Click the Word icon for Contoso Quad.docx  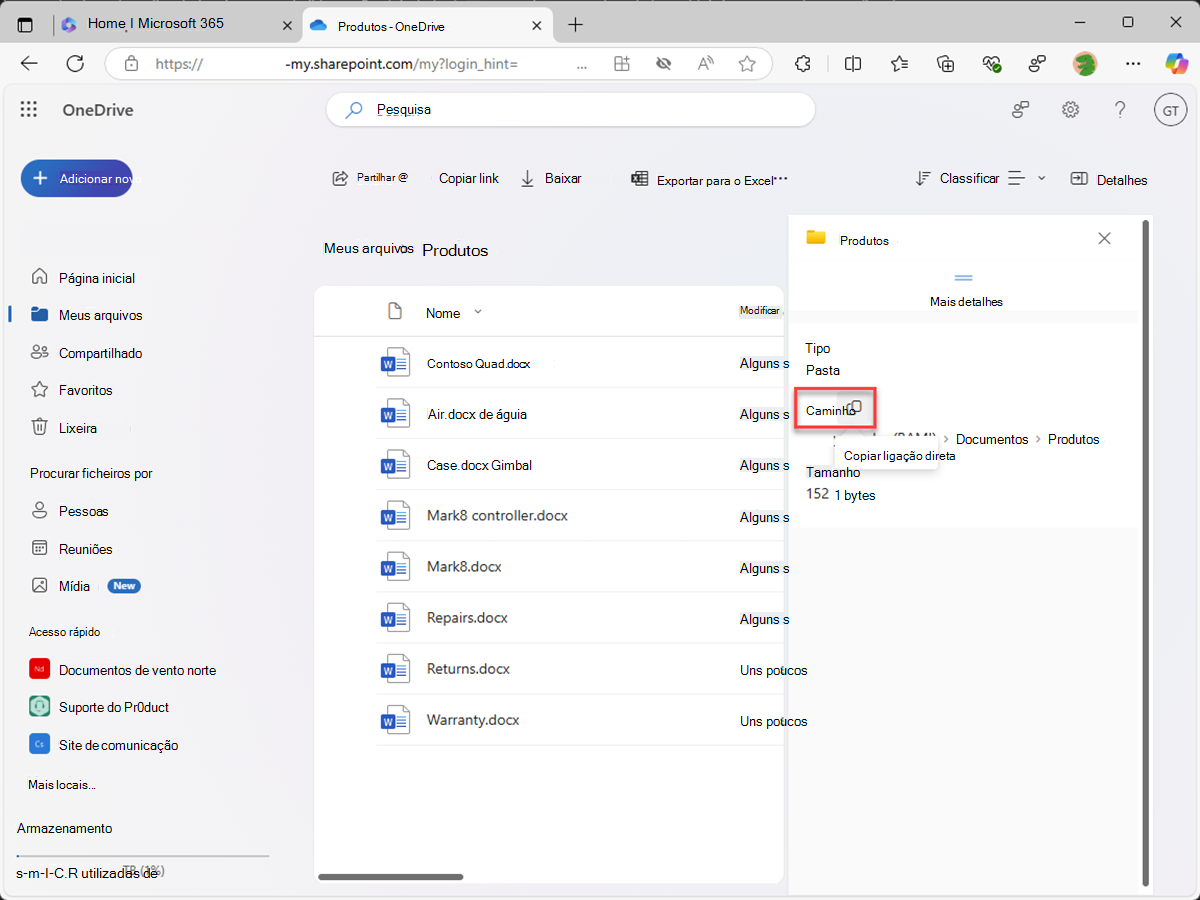click(x=395, y=363)
